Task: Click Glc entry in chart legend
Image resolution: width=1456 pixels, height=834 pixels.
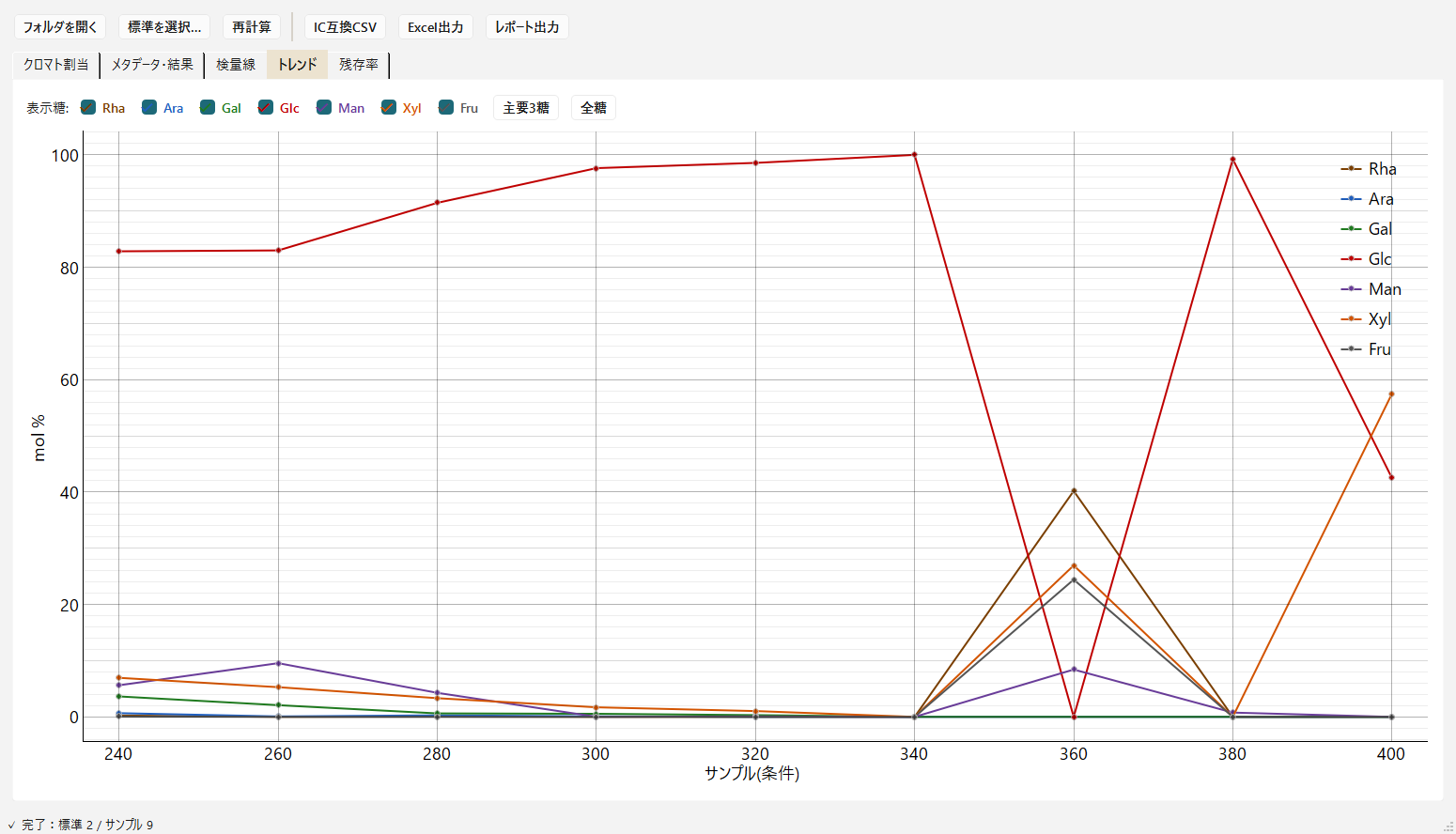Action: [x=1367, y=259]
